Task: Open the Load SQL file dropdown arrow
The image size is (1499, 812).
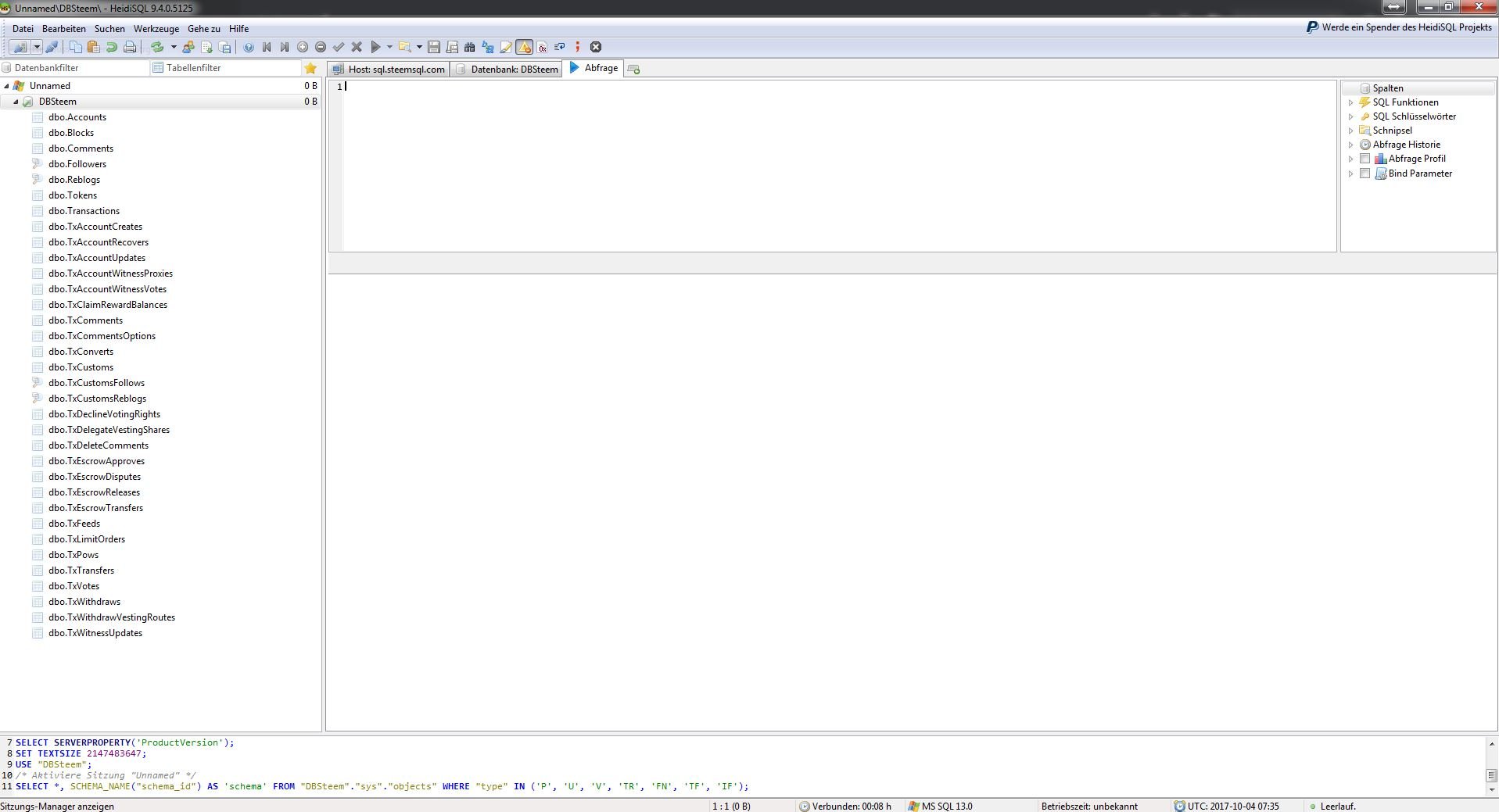Action: pyautogui.click(x=419, y=47)
